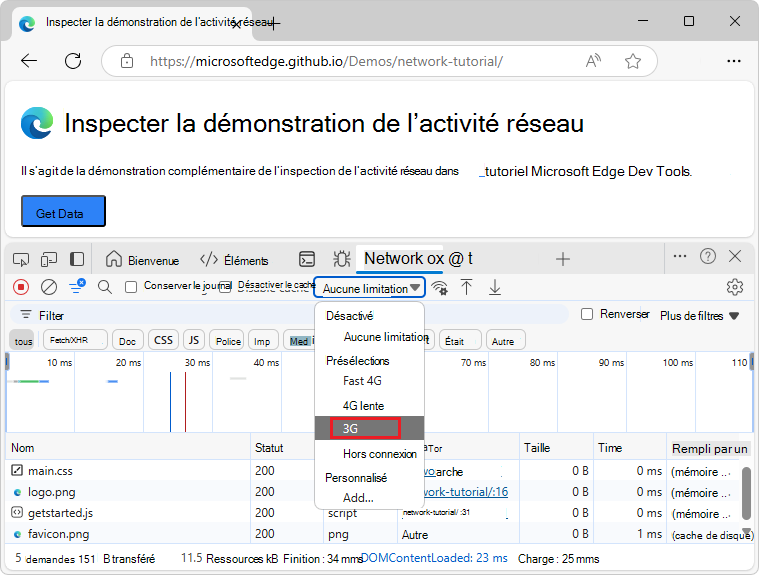This screenshot has height=575, width=759.
Task: Toggle the device emulation icon
Action: (49, 259)
